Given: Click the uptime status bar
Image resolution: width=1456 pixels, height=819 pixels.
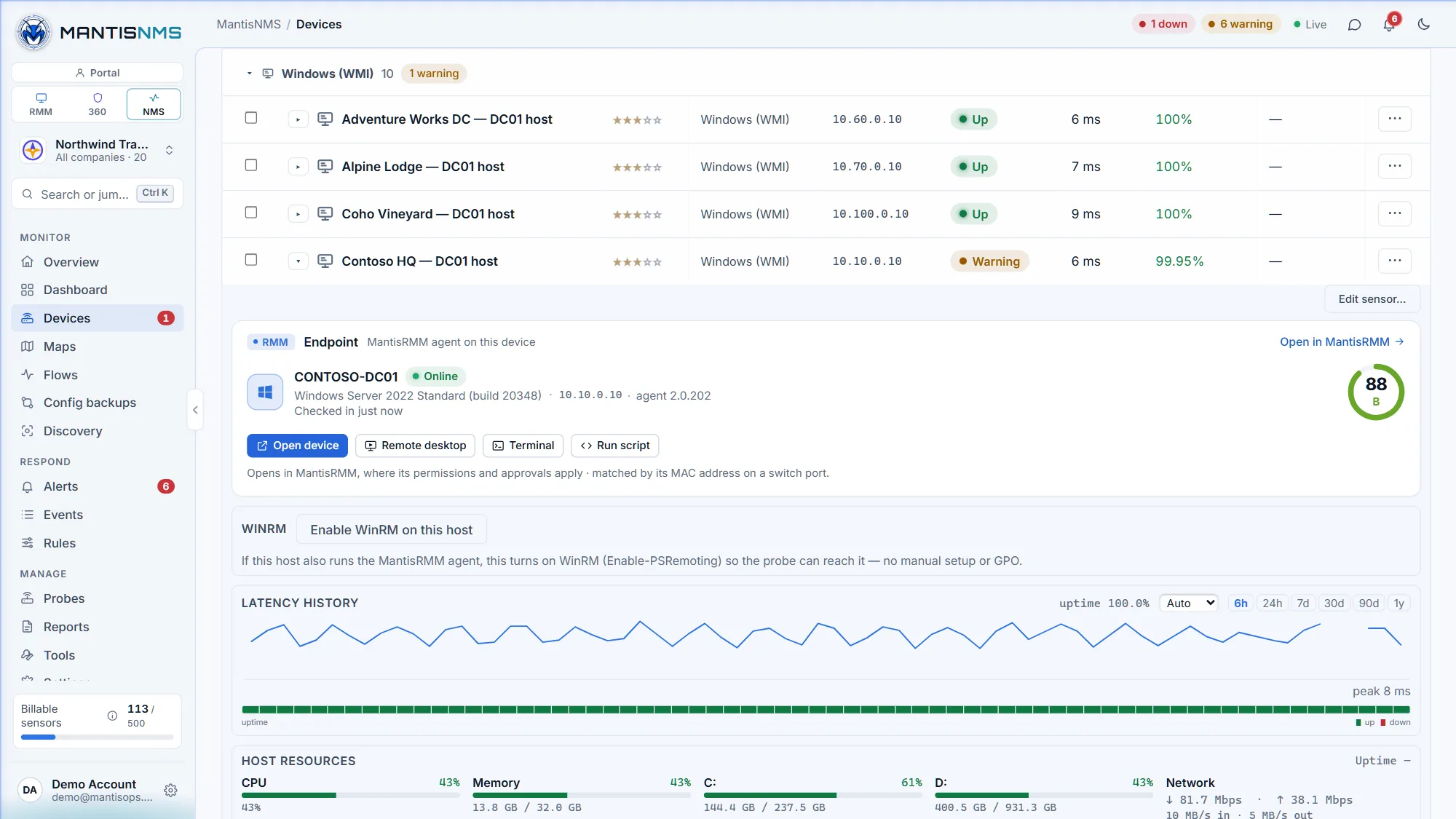Looking at the screenshot, I should tap(826, 709).
